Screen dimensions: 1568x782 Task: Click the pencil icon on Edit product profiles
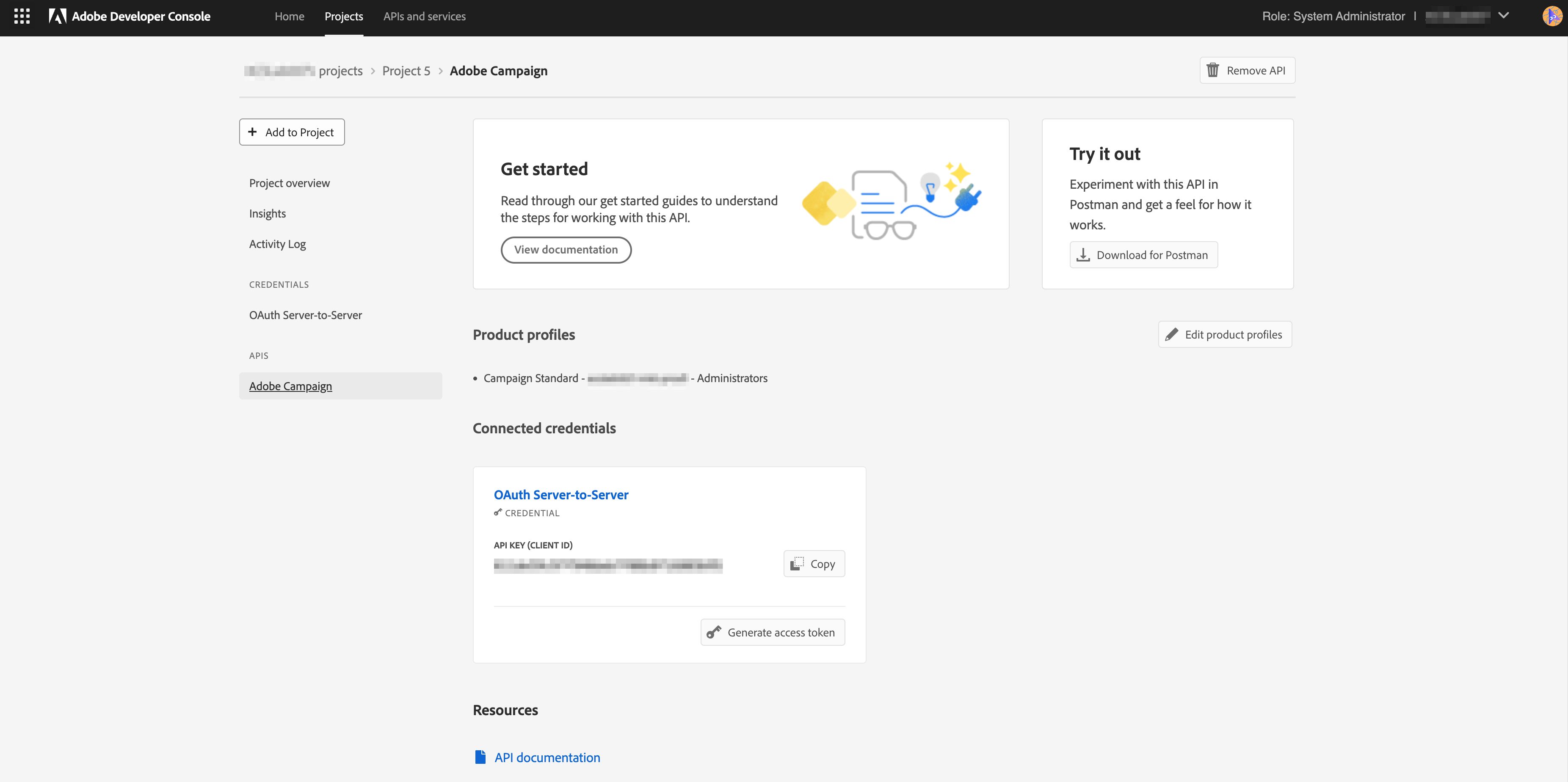point(1172,335)
